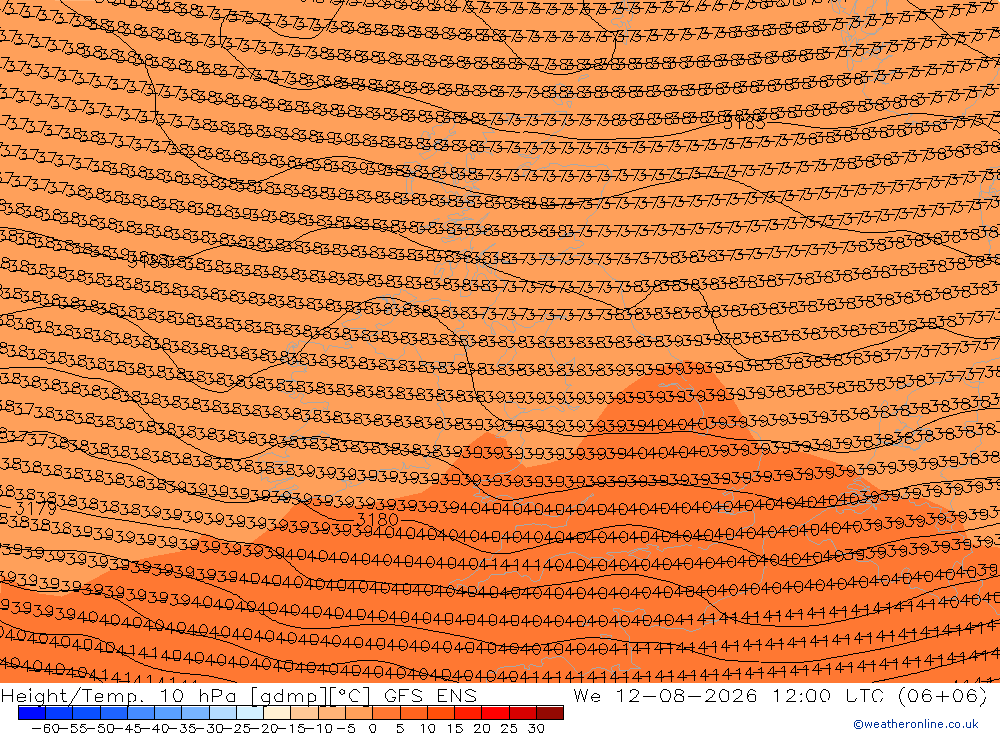This screenshot has height=733, width=1000.
Task: Select the red swatch between 20 and 25
Action: (496, 713)
